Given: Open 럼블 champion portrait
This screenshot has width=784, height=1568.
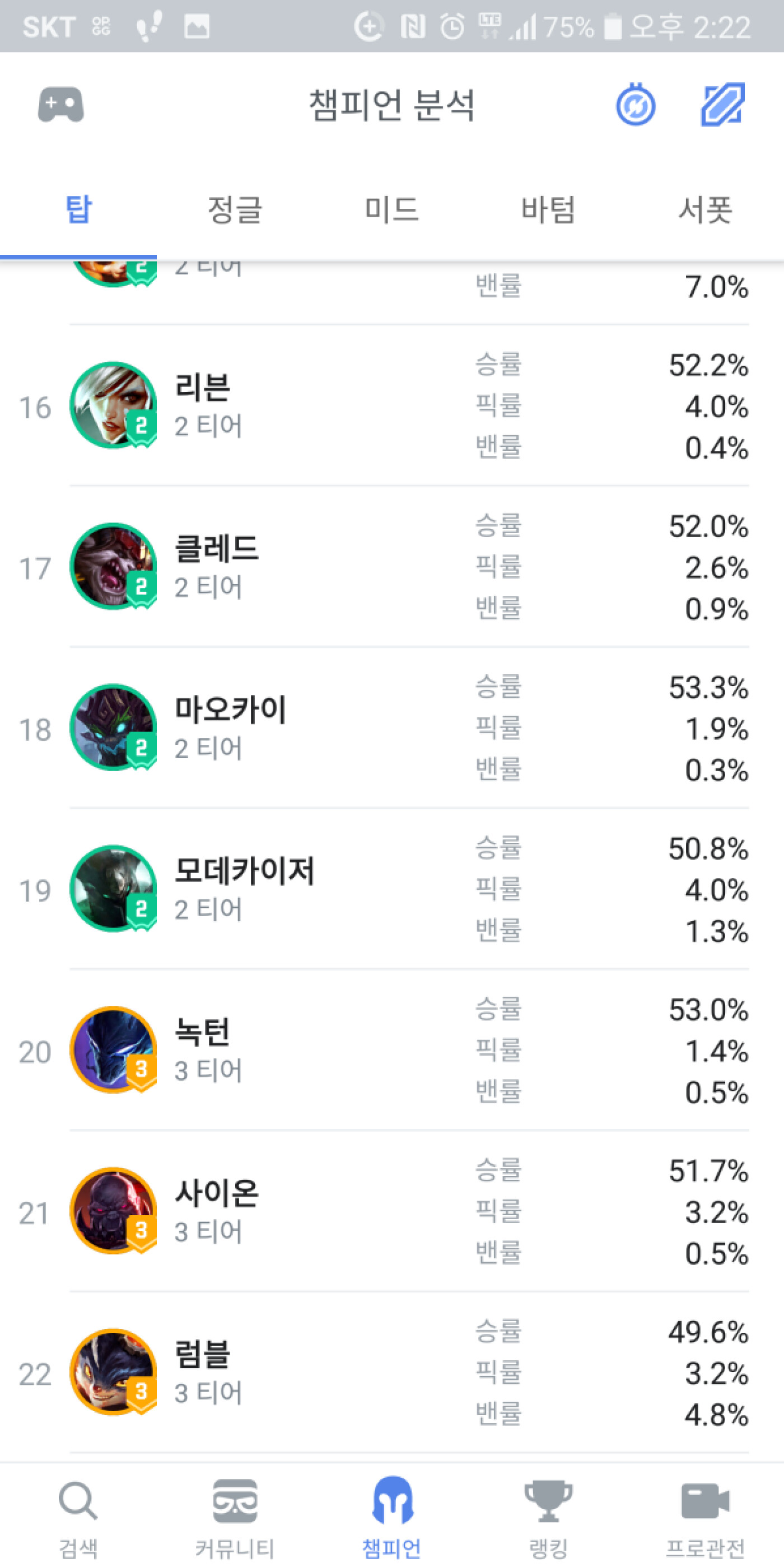Looking at the screenshot, I should pos(114,1372).
